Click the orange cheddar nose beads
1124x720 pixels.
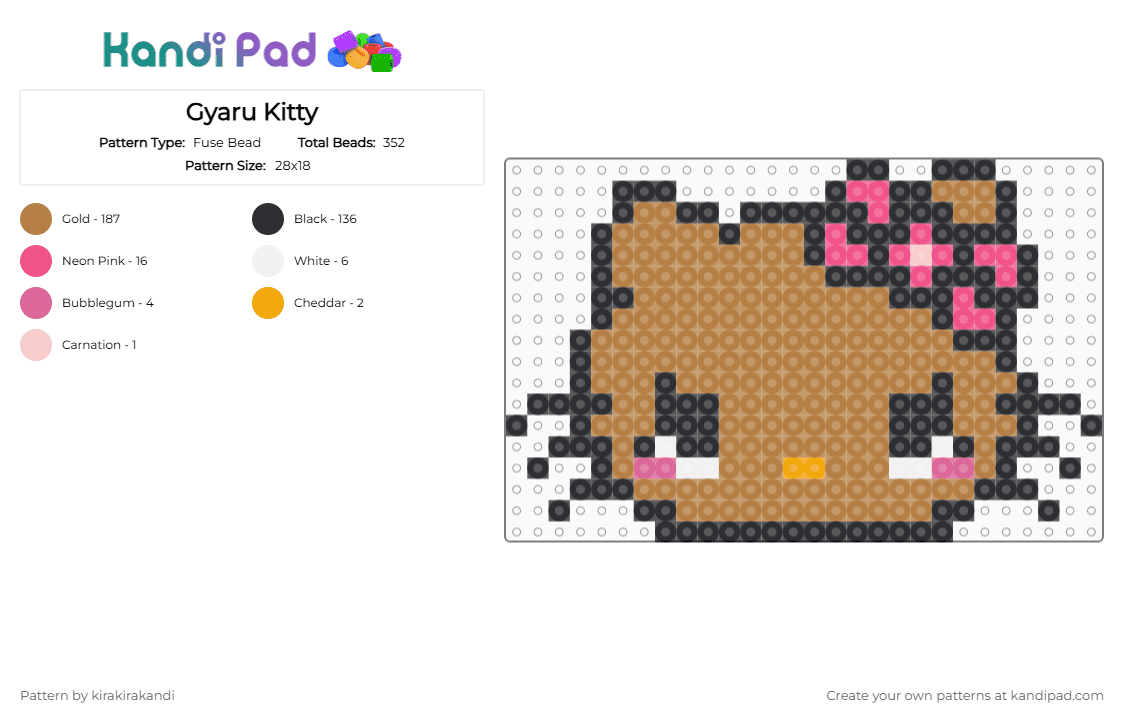pos(804,468)
